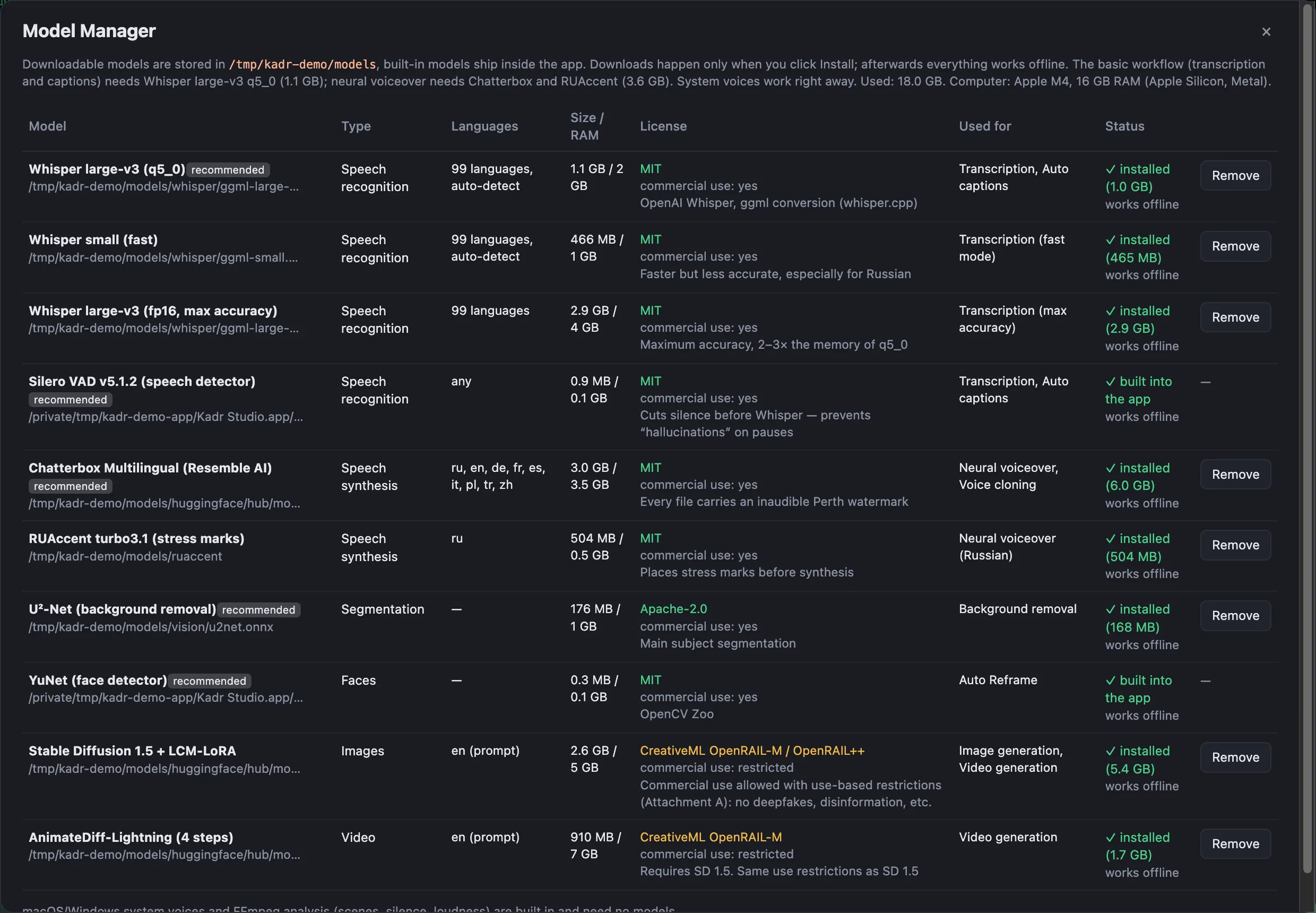The height and width of the screenshot is (913, 1316).
Task: Click the installed (5.4 GB) status
Action: (x=1137, y=760)
